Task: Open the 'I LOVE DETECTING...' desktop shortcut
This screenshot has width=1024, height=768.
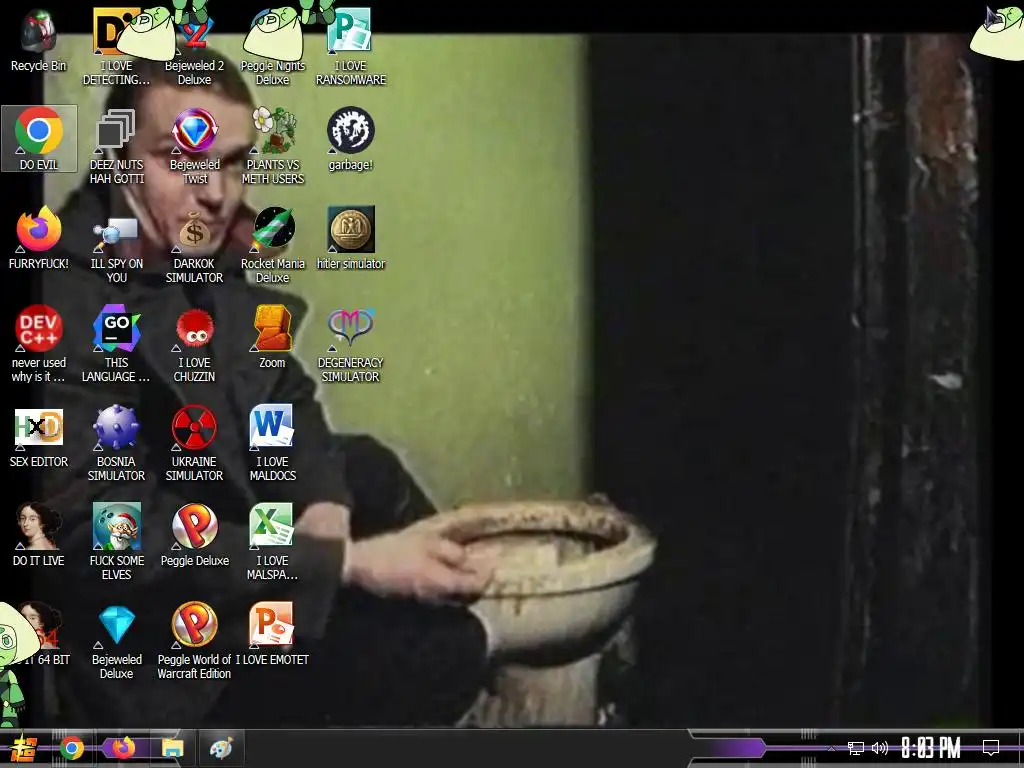Action: point(116,46)
